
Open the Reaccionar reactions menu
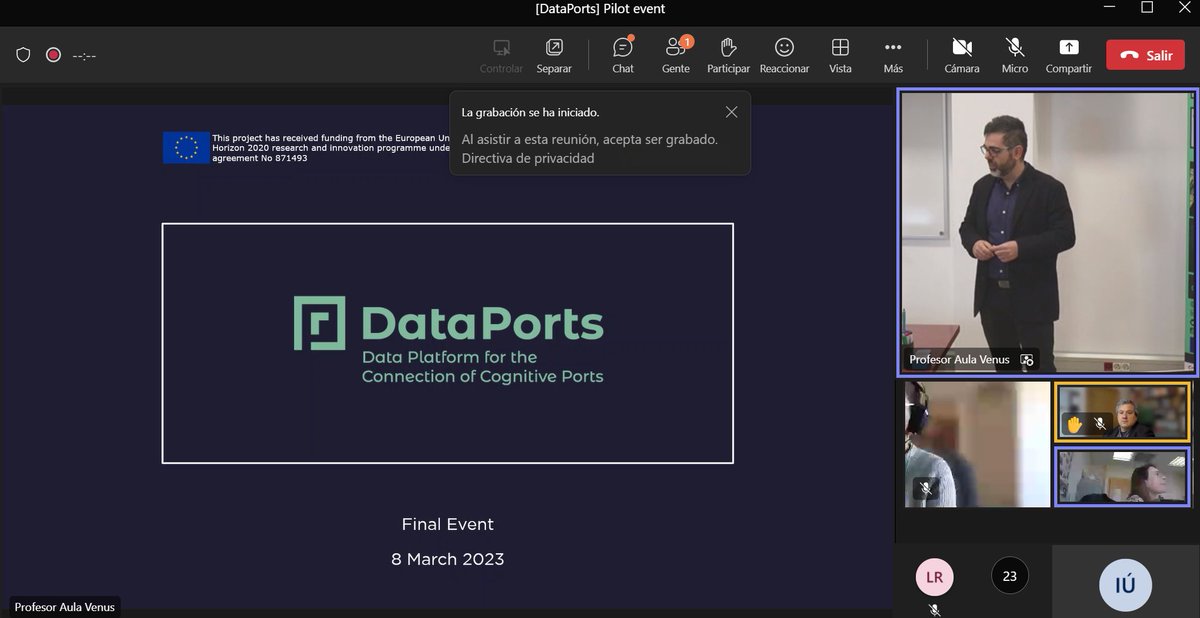point(784,55)
